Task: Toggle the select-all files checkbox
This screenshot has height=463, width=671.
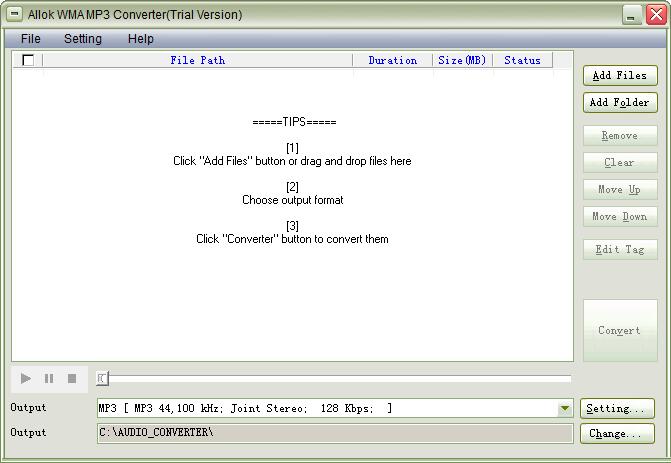Action: tap(28, 60)
